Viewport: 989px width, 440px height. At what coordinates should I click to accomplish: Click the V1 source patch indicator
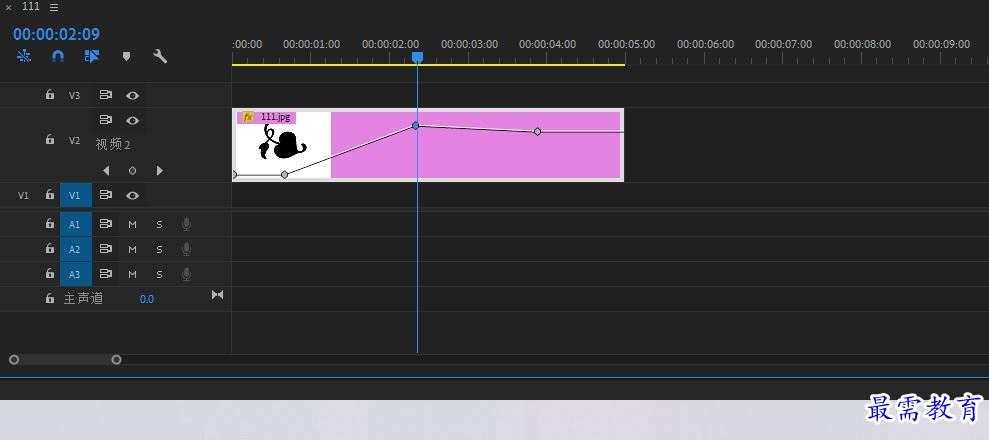[x=23, y=195]
